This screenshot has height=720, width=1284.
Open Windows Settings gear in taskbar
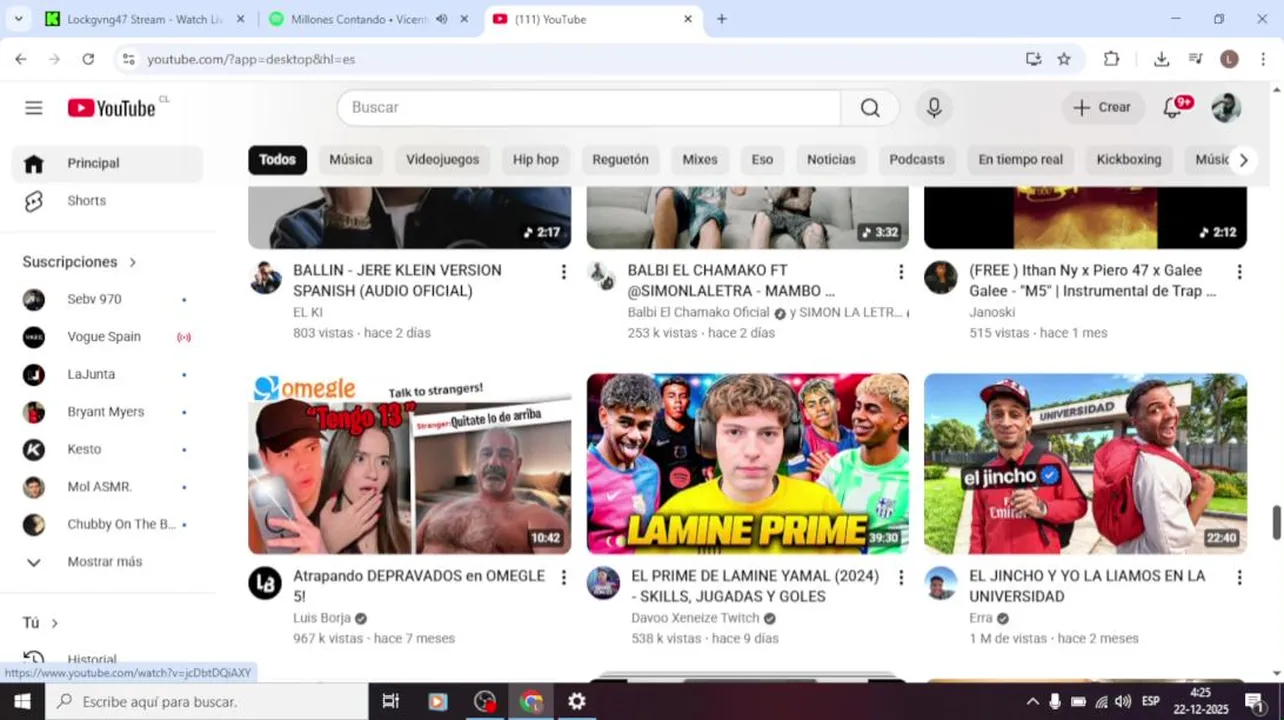click(x=577, y=702)
